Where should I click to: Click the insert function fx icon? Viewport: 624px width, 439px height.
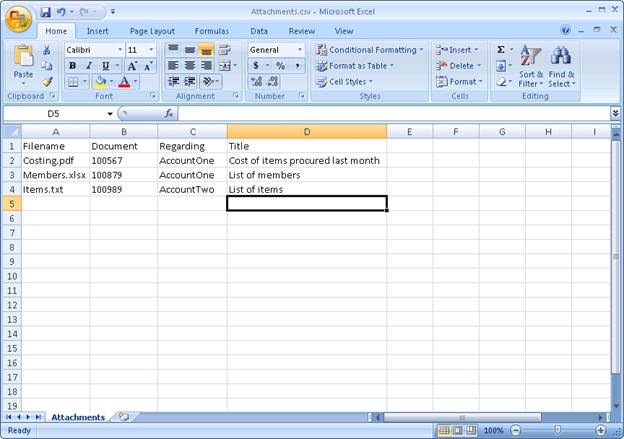point(169,114)
